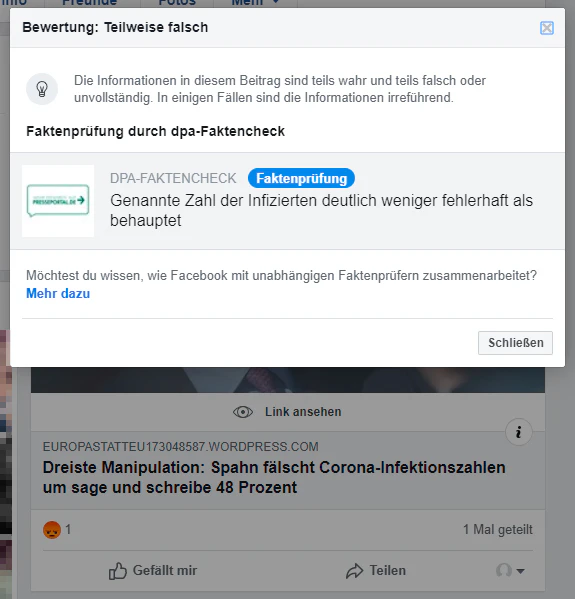
Task: Click 'Link ansehen' text
Action: [x=303, y=412]
